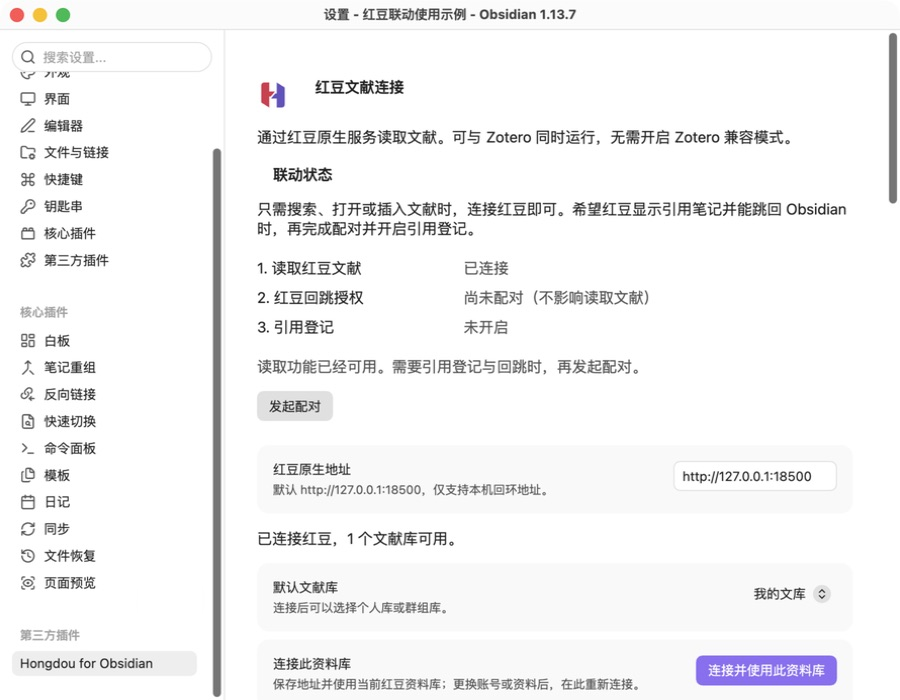The height and width of the screenshot is (700, 900).
Task: Click the 发起配对 button
Action: [294, 406]
